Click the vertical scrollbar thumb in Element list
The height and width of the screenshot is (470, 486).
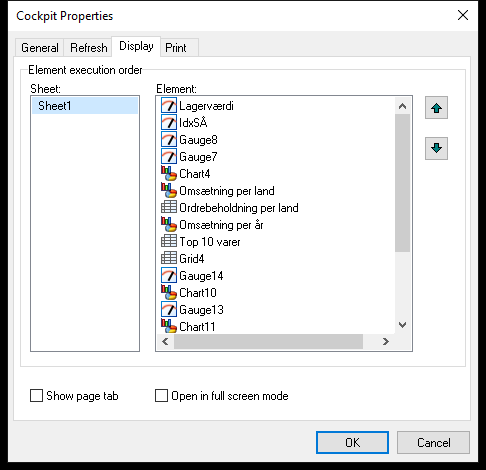pos(402,183)
